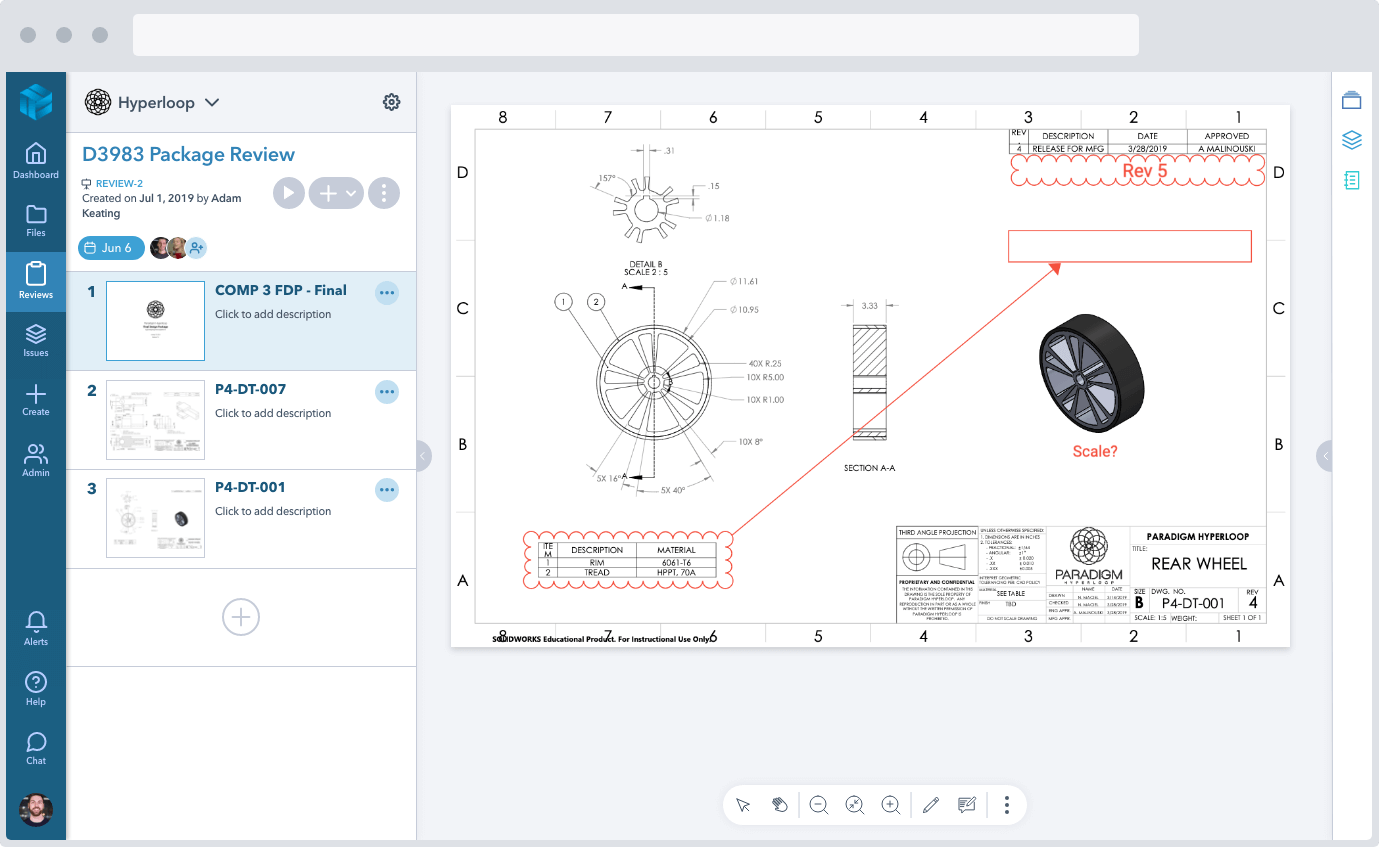Click P4-DT-007 item title
Image resolution: width=1379 pixels, height=847 pixels.
tap(250, 389)
